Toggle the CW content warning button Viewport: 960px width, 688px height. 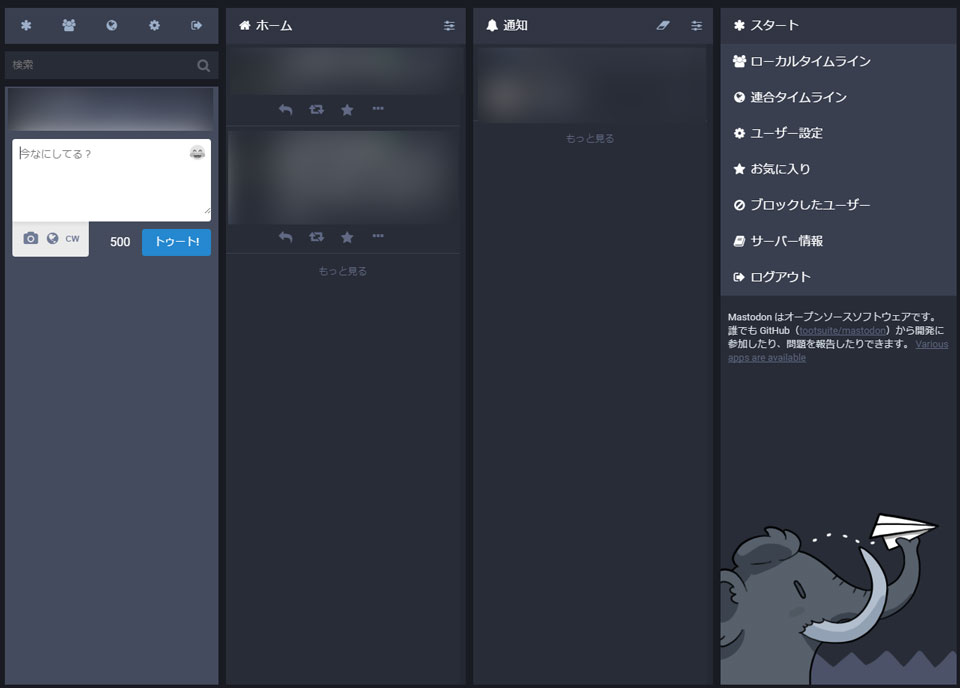72,239
